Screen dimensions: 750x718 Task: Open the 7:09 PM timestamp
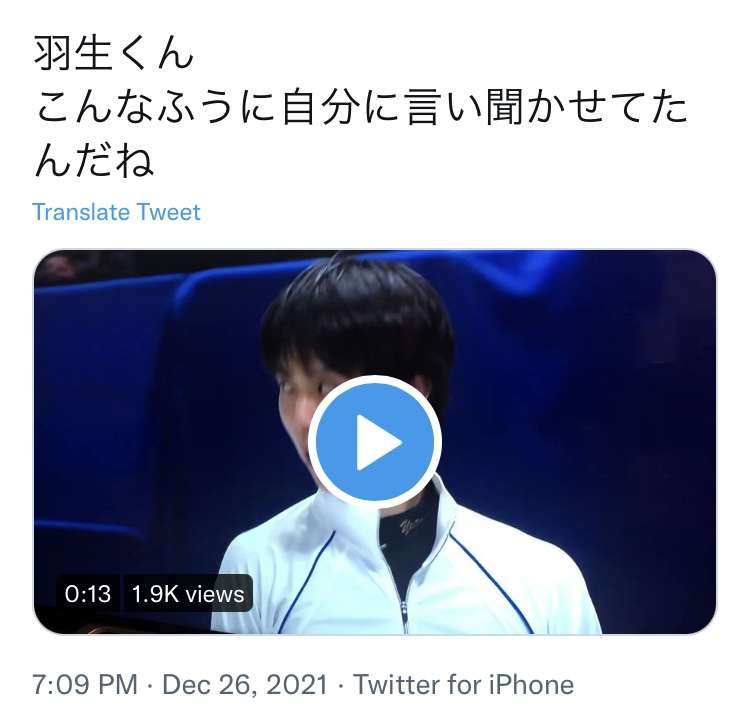point(85,685)
